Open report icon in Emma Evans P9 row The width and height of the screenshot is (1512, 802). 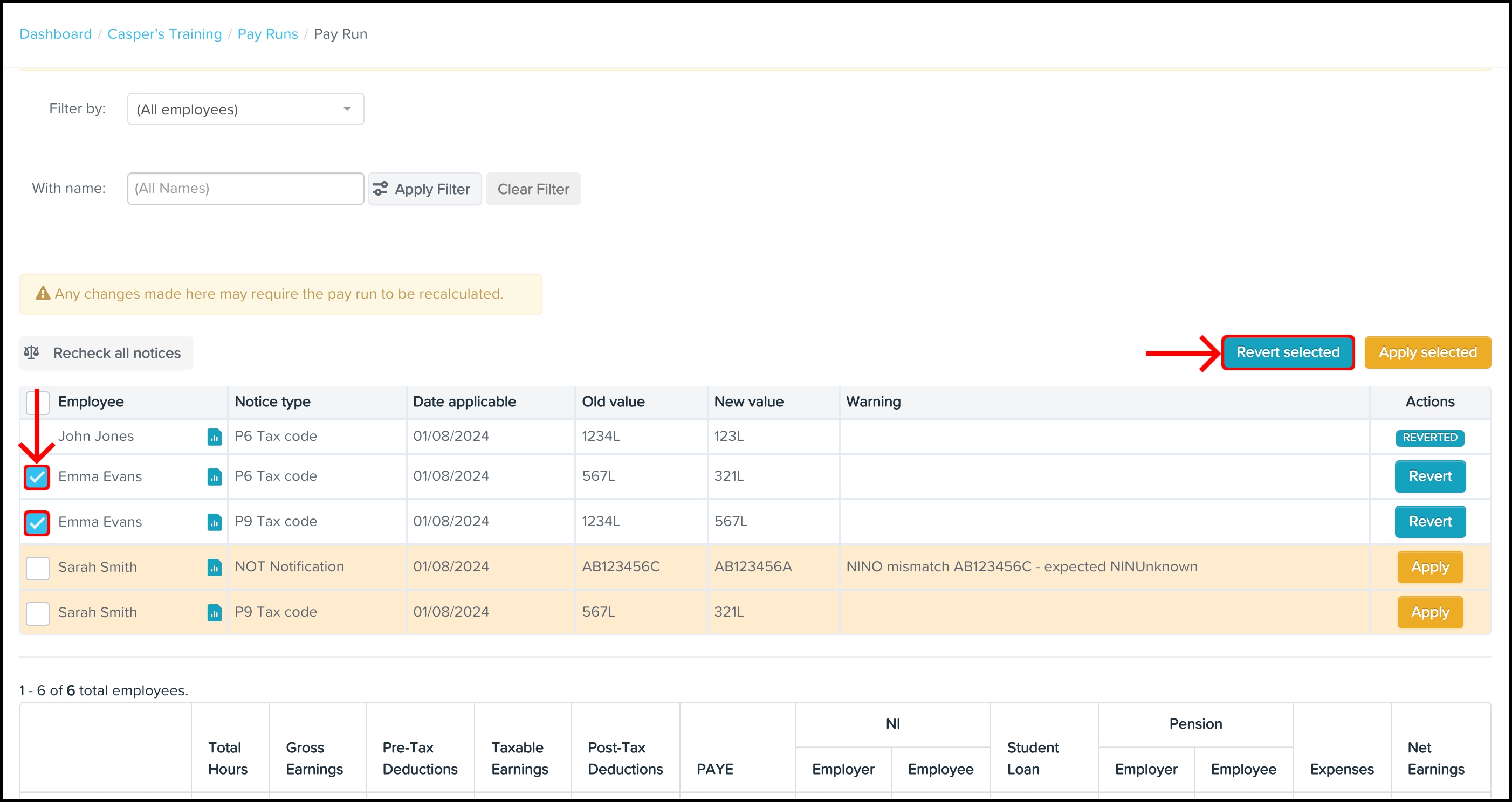point(214,522)
